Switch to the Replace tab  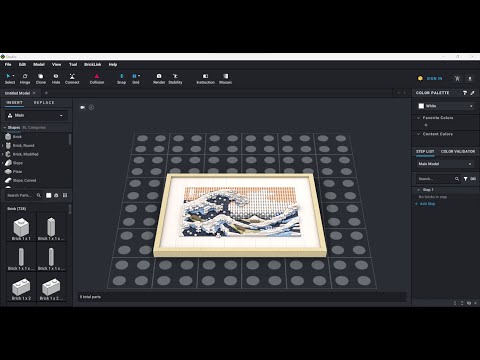(44, 102)
